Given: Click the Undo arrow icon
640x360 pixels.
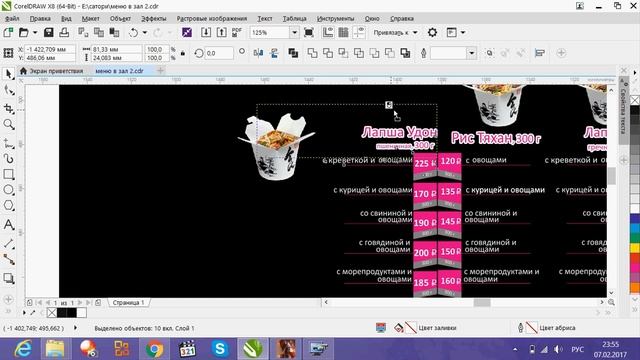Looking at the screenshot, I should 133,32.
